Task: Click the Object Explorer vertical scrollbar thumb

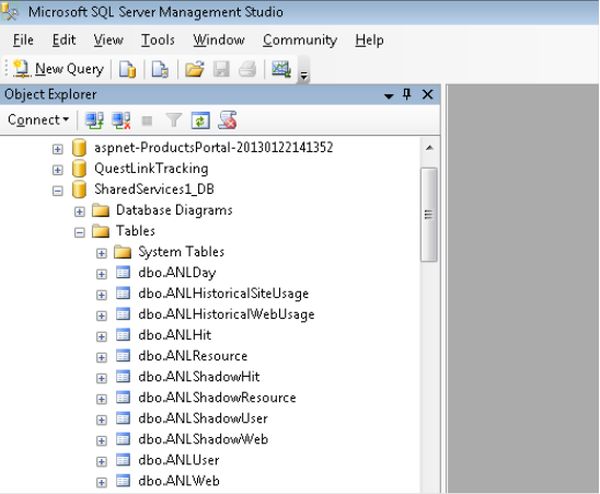Action: (429, 214)
